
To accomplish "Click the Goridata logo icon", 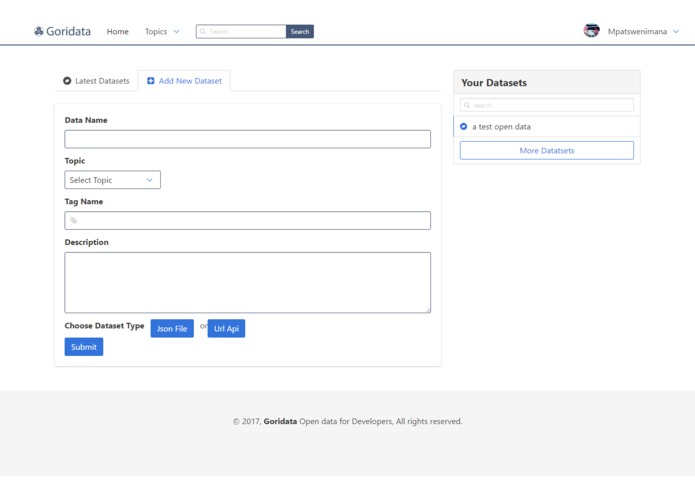I will tap(39, 31).
